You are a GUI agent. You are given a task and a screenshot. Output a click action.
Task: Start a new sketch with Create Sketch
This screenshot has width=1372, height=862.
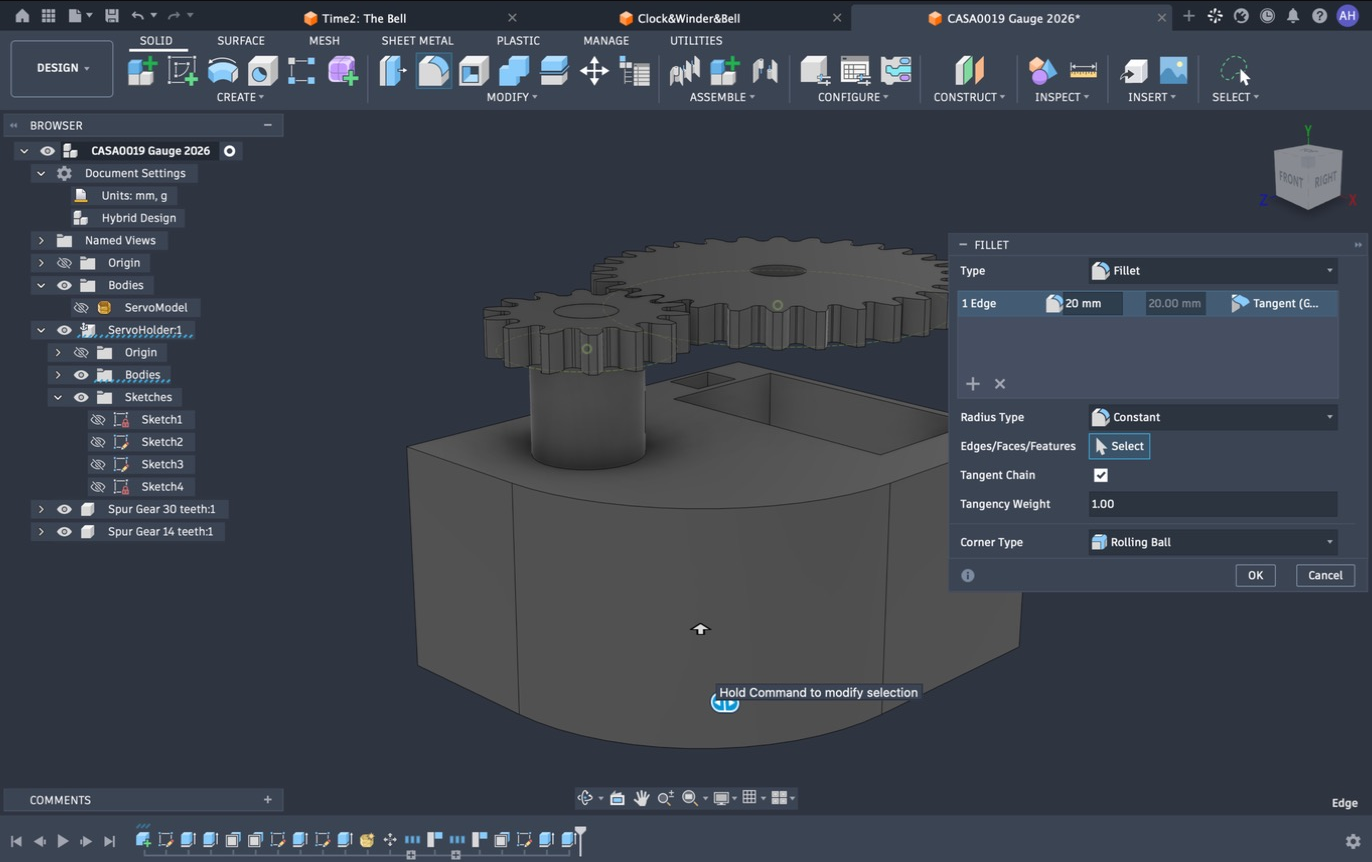tap(182, 71)
